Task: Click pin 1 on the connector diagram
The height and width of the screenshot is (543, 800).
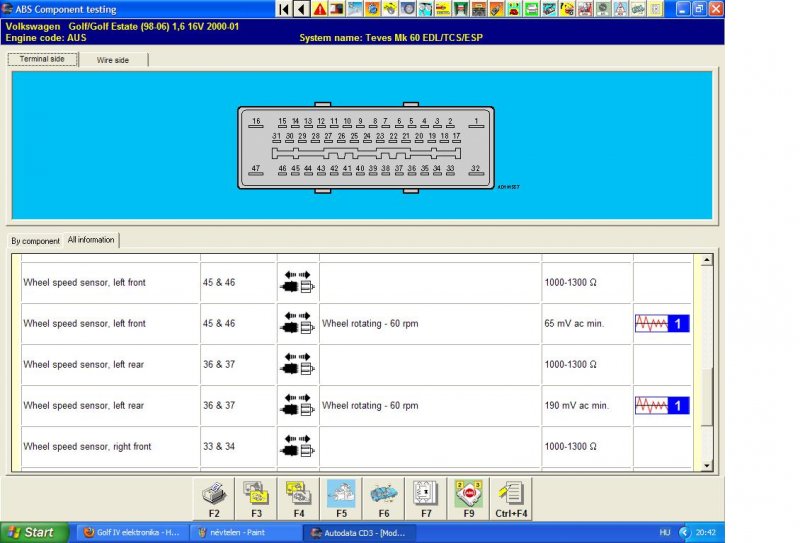Action: tap(476, 122)
